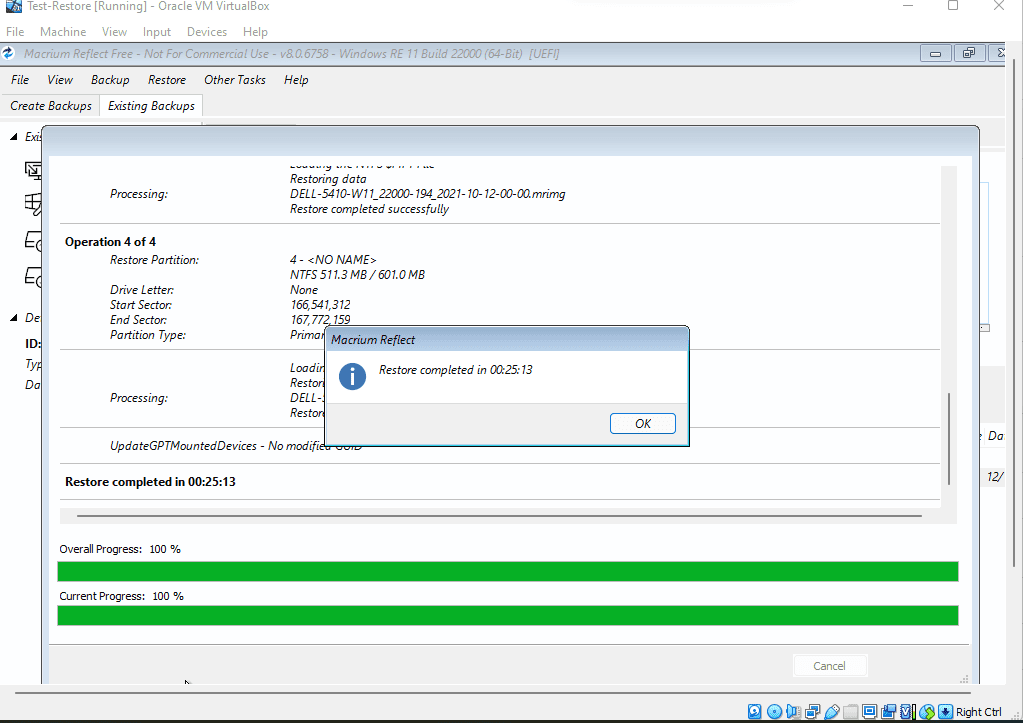Click the restore log vertical scrollbar

949,438
